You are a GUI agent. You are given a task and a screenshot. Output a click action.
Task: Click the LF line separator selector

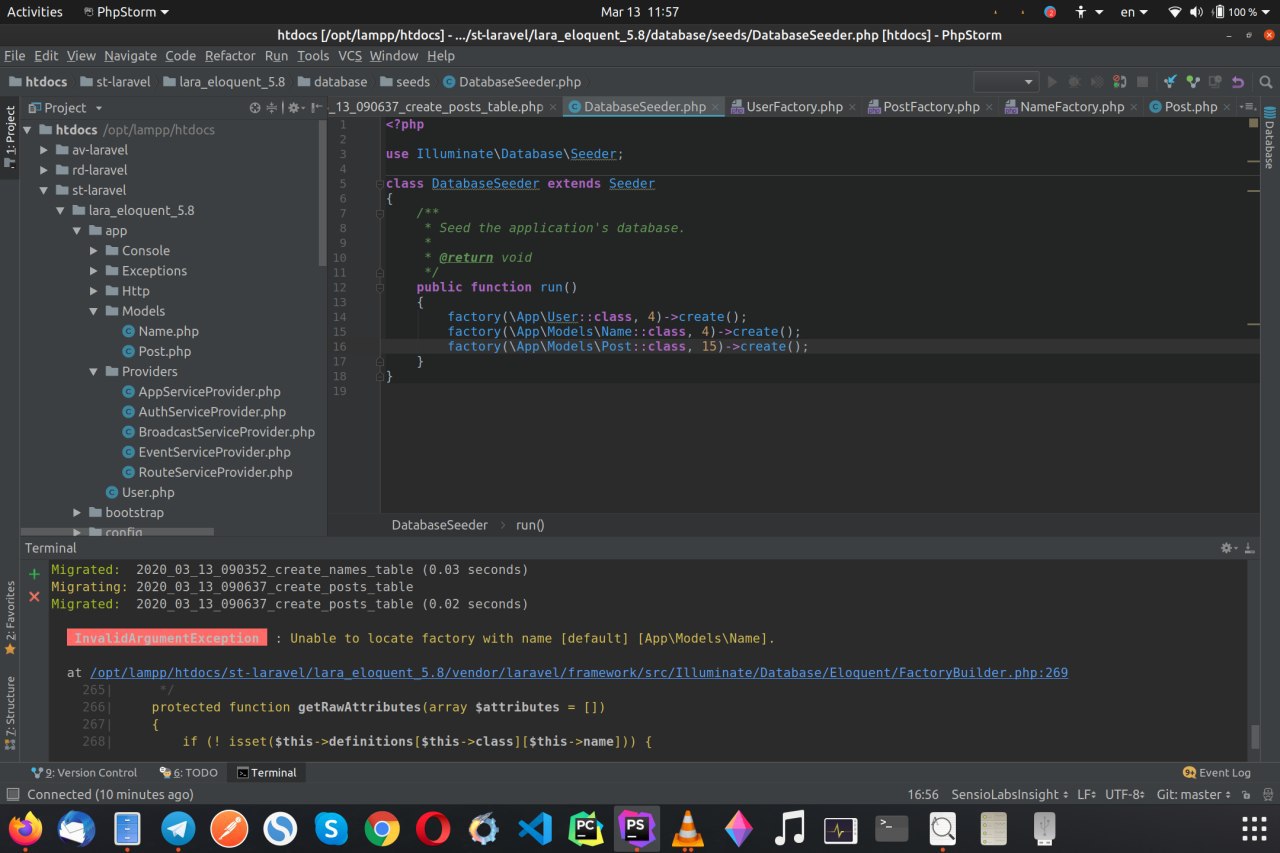click(1086, 794)
